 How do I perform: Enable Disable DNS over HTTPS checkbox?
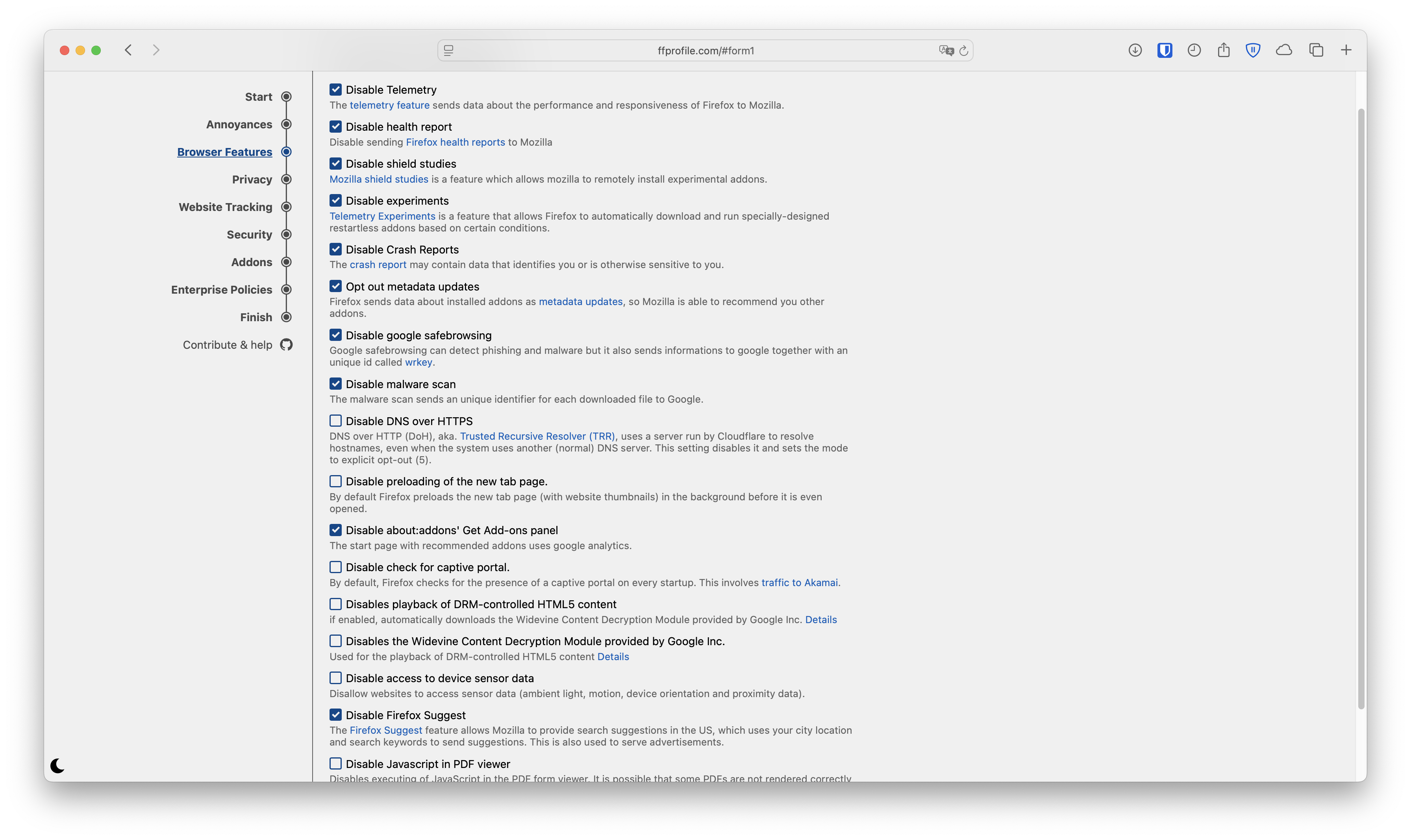[336, 420]
